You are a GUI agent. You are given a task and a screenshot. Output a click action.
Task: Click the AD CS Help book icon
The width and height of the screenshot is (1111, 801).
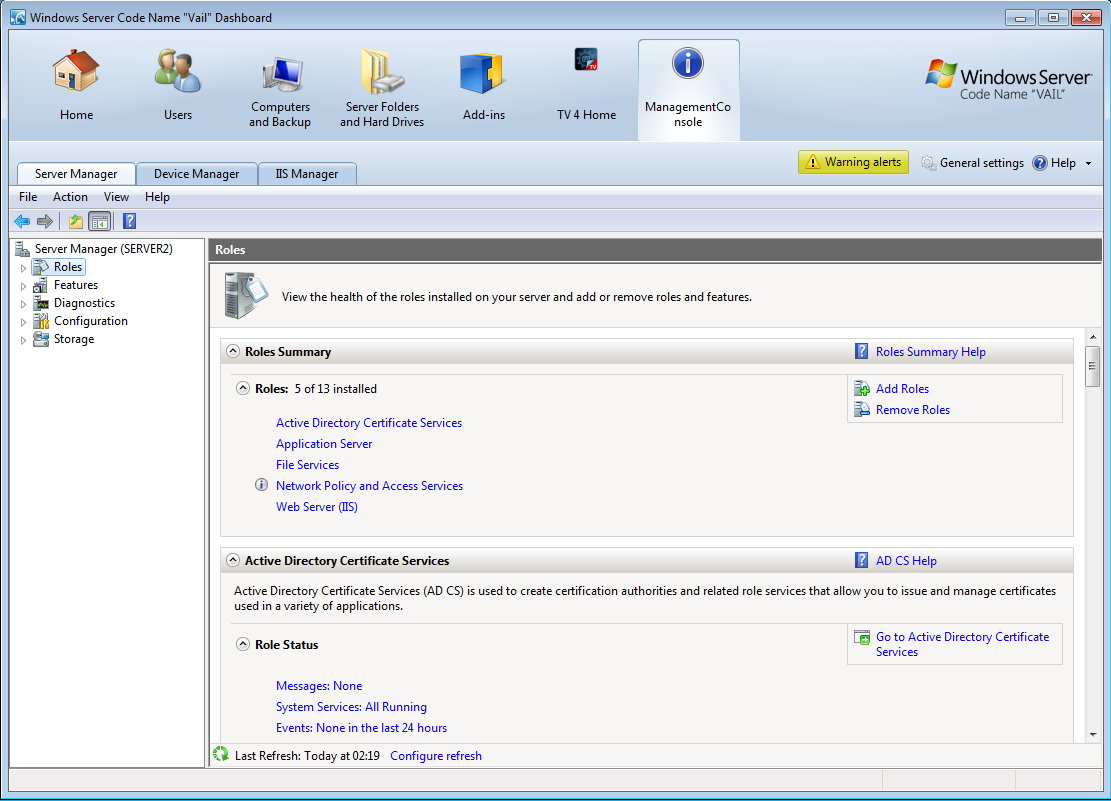[862, 561]
